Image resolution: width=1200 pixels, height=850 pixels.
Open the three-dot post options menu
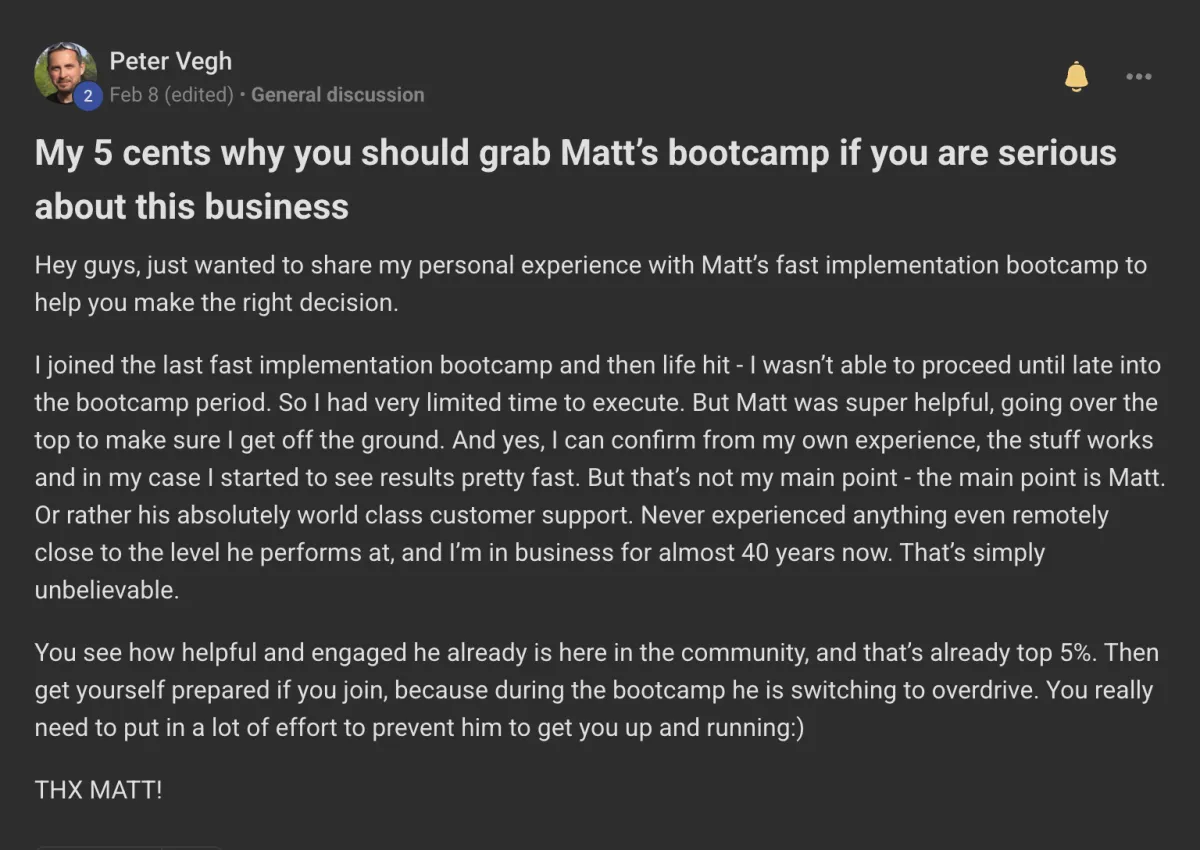click(x=1138, y=76)
